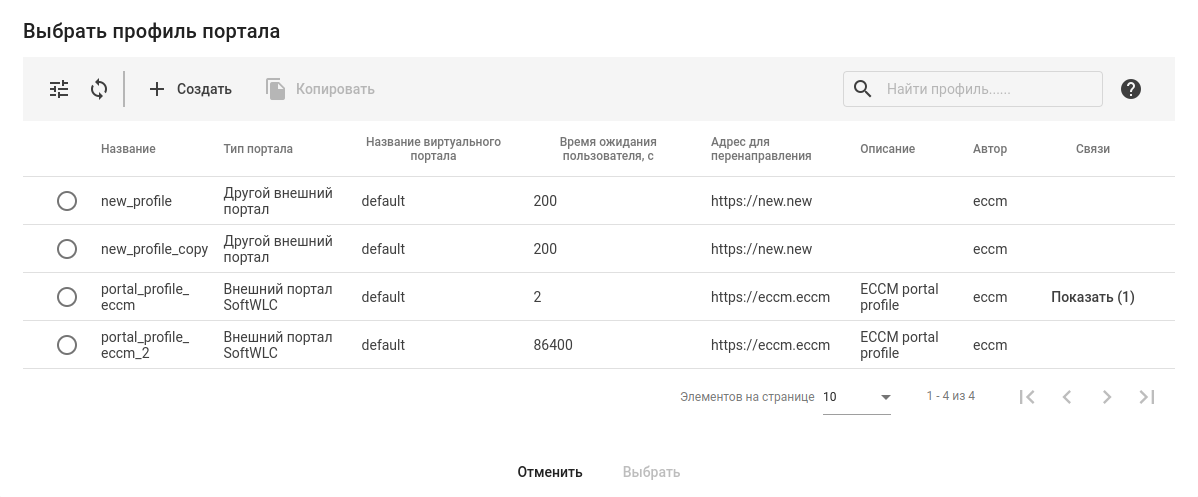Select the new_profile radio button

(x=67, y=201)
